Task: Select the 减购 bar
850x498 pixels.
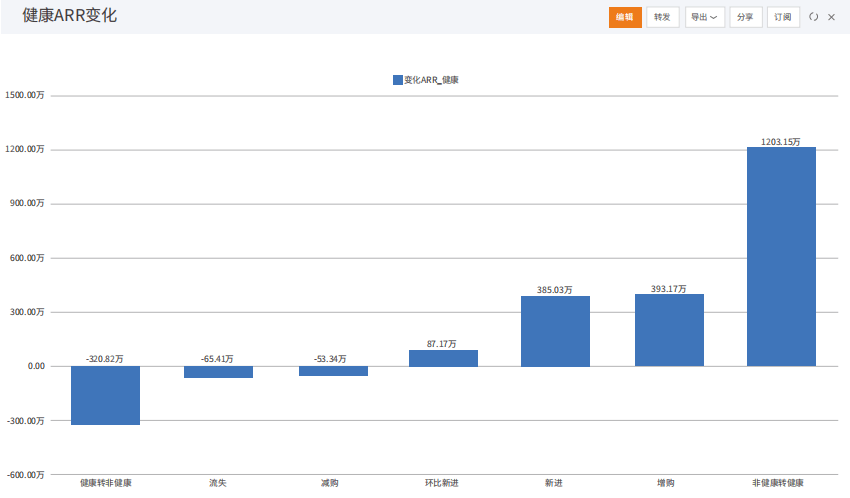Action: [333, 371]
